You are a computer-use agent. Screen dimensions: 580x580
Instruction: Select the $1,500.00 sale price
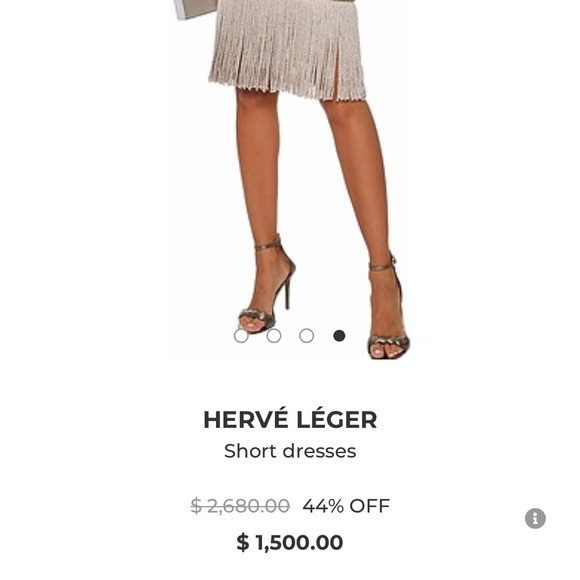point(290,542)
